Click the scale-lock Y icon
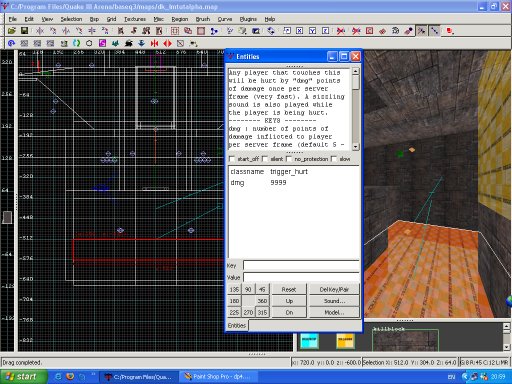Screen dimensions: 512x384 313,31
